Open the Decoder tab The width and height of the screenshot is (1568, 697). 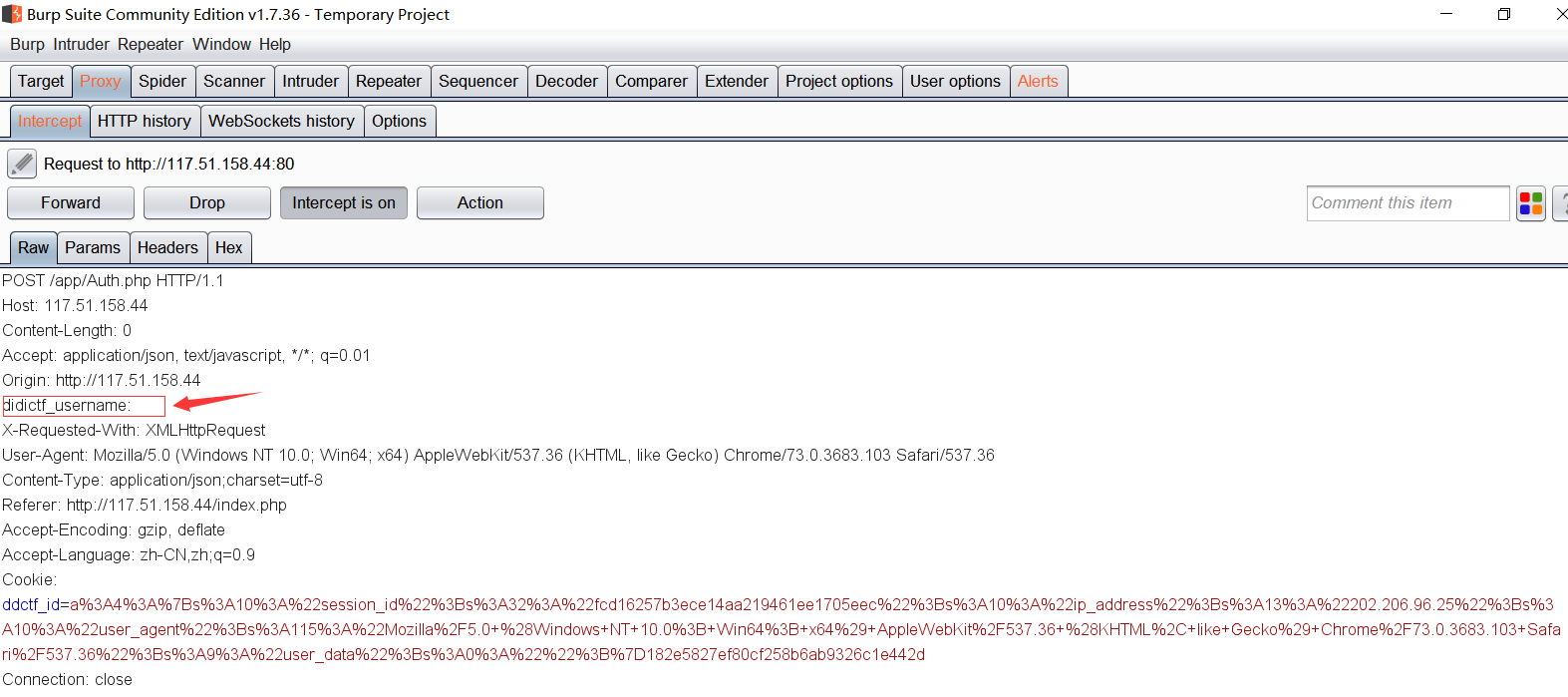click(567, 82)
